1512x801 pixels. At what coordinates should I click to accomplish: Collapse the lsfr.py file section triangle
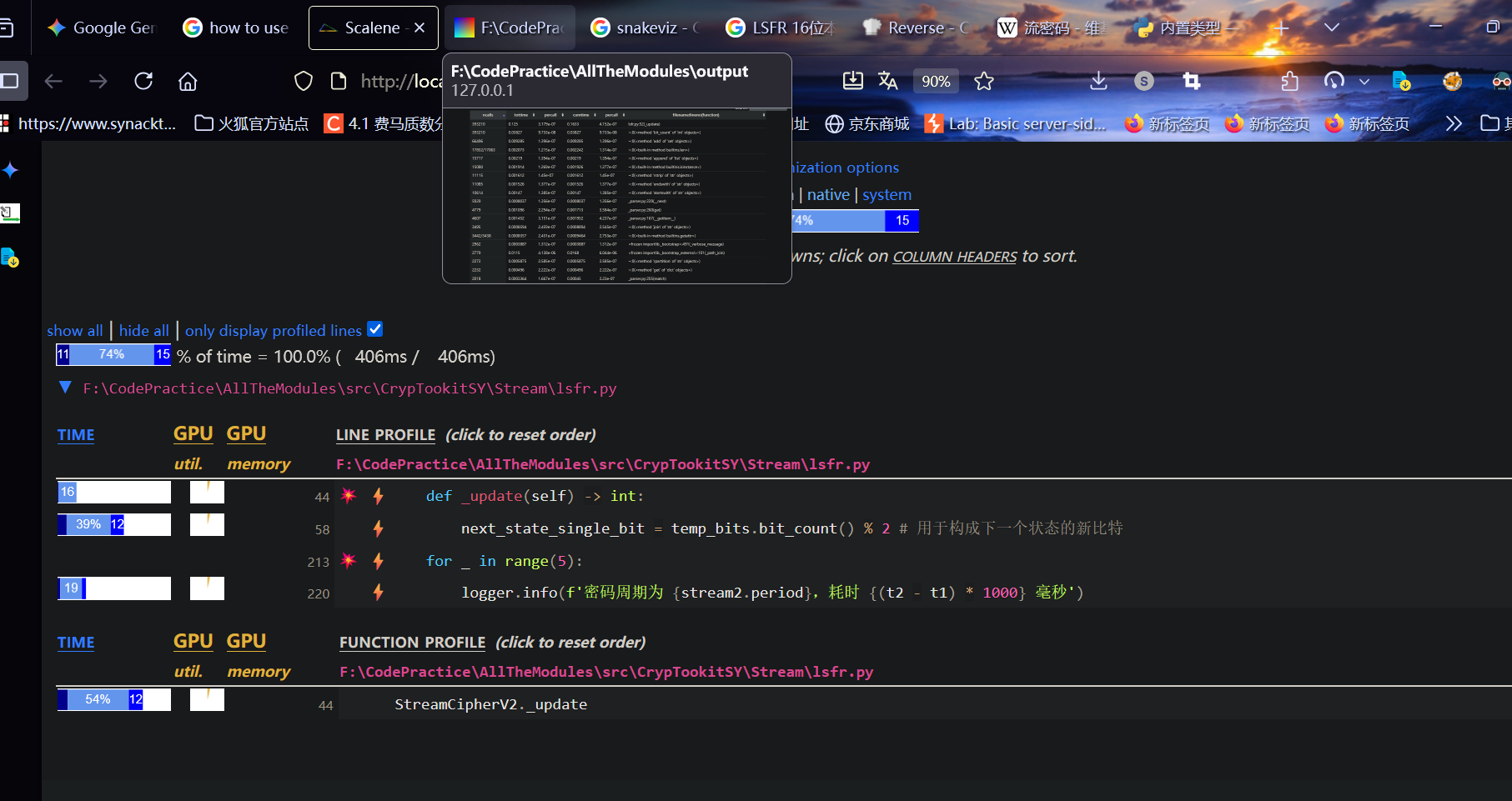pyautogui.click(x=65, y=388)
